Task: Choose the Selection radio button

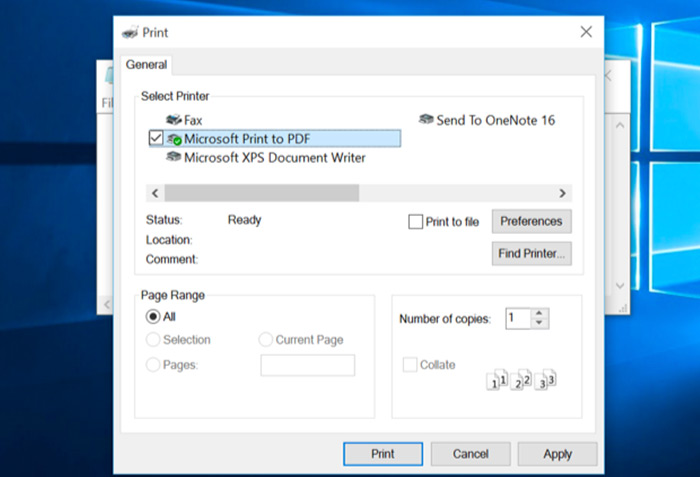Action: [153, 339]
